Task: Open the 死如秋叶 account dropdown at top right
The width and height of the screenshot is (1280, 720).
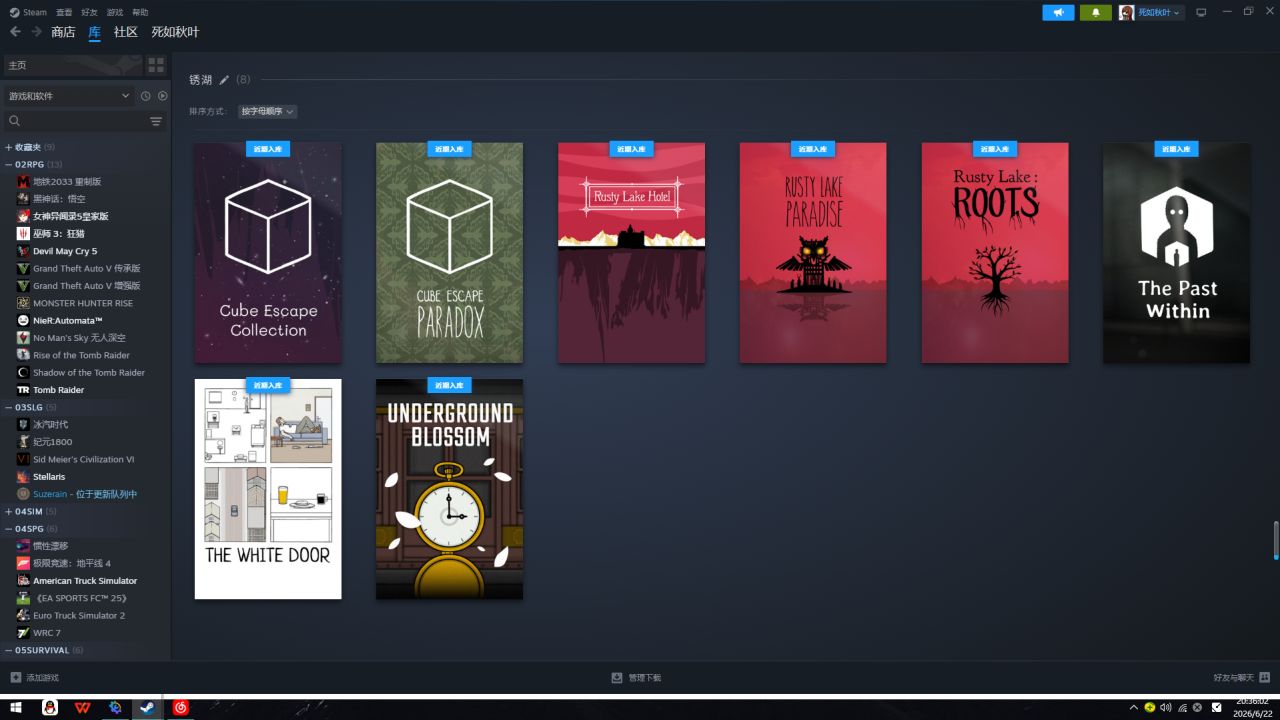Action: [x=1159, y=12]
